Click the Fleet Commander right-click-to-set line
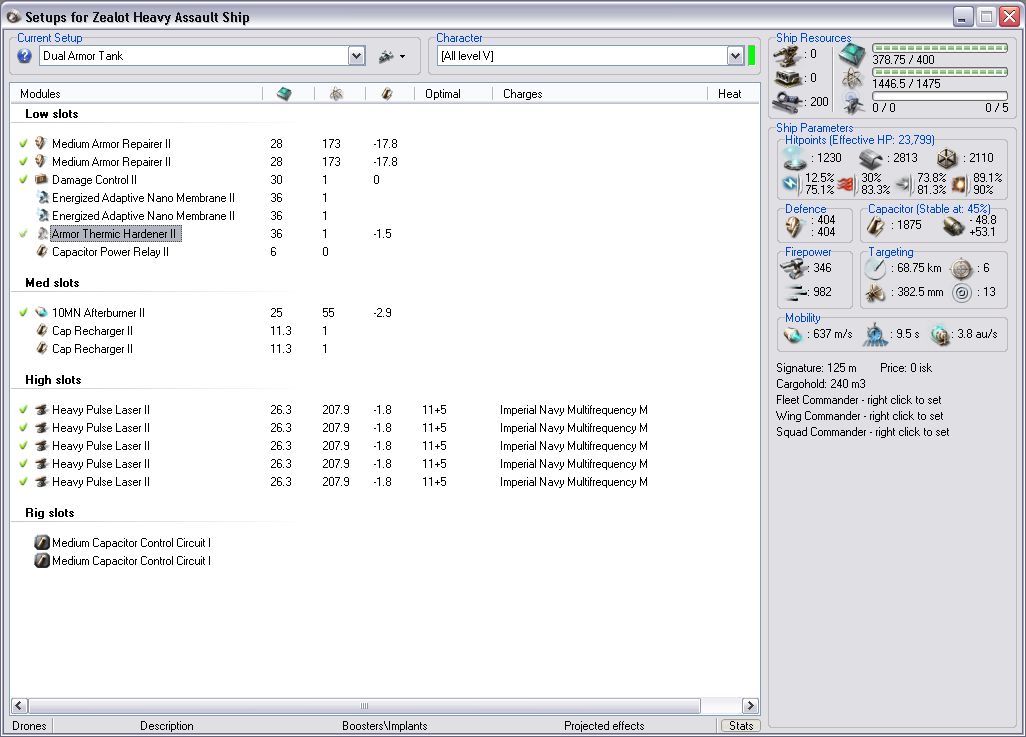The height and width of the screenshot is (737, 1026). point(859,400)
